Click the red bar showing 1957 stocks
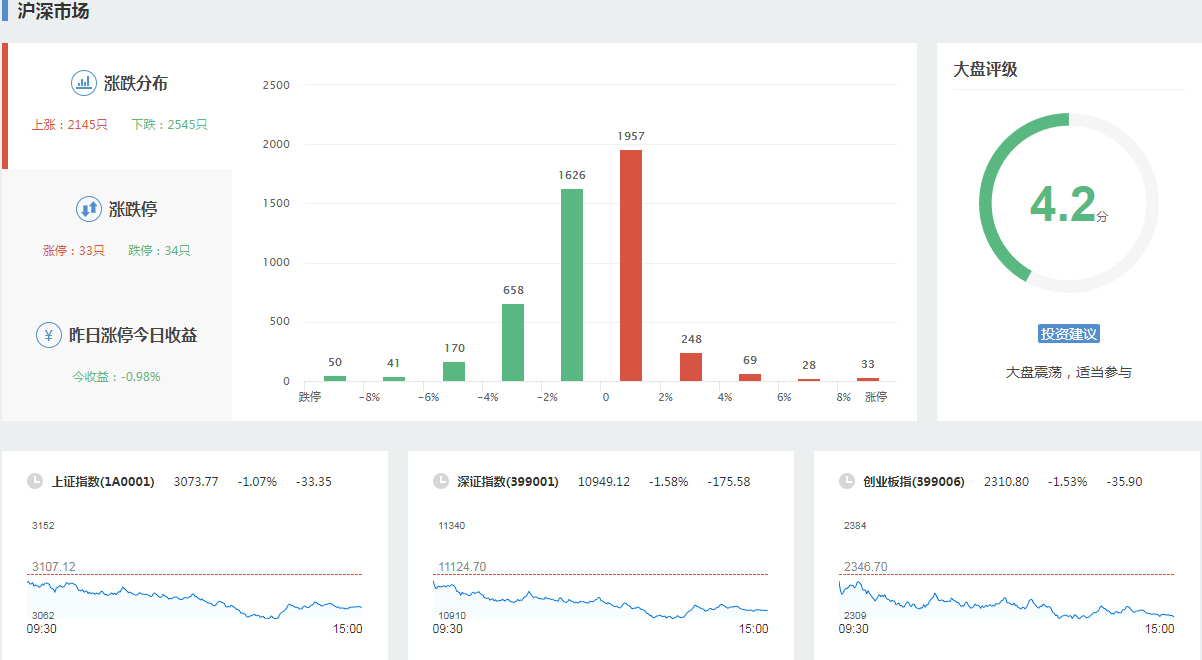This screenshot has width=1202, height=660. click(631, 265)
